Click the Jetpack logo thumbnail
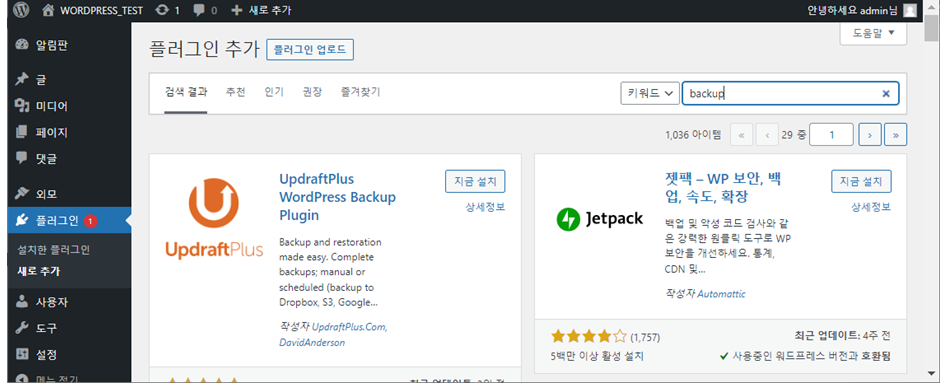The width and height of the screenshot is (940, 383). pos(599,219)
